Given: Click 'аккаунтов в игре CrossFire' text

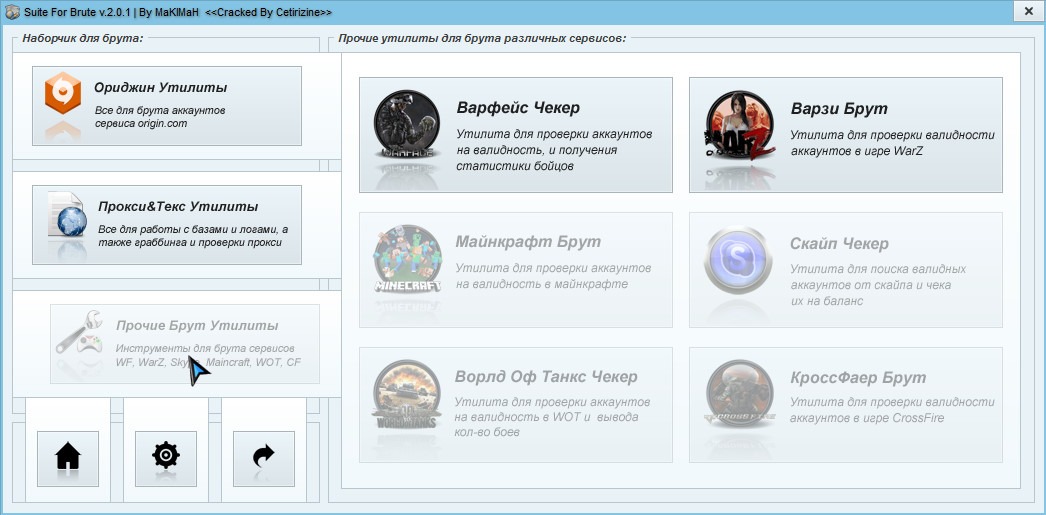Looking at the screenshot, I should point(867,418).
